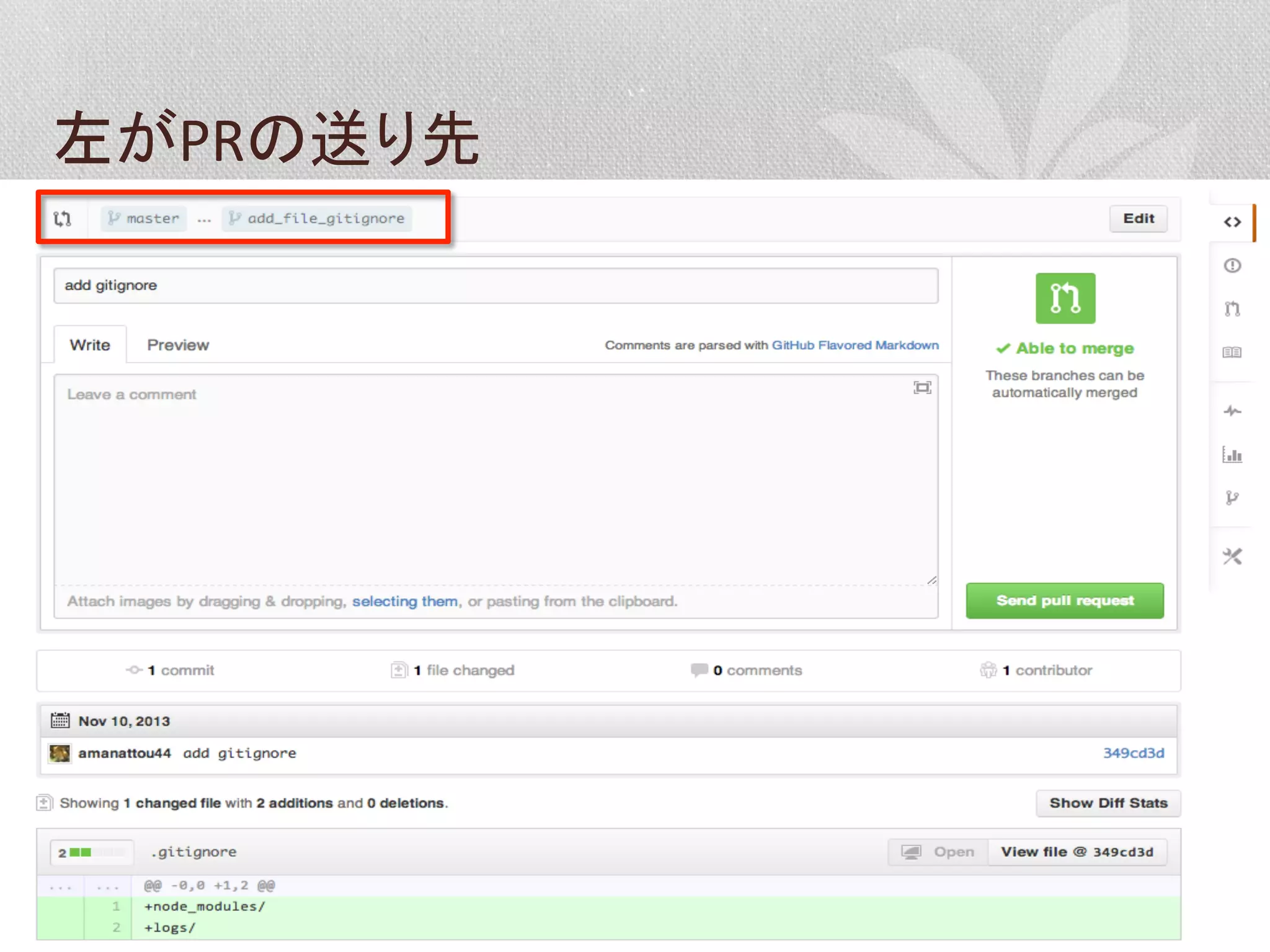The width and height of the screenshot is (1270, 952).
Task: Switch to the Write tab
Action: pyautogui.click(x=90, y=345)
